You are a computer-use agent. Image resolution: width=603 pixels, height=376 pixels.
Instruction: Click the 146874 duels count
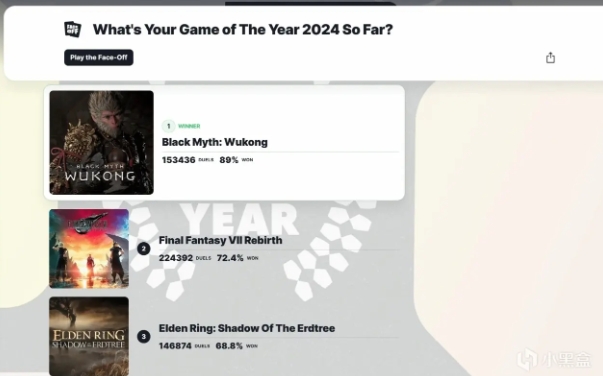point(175,346)
